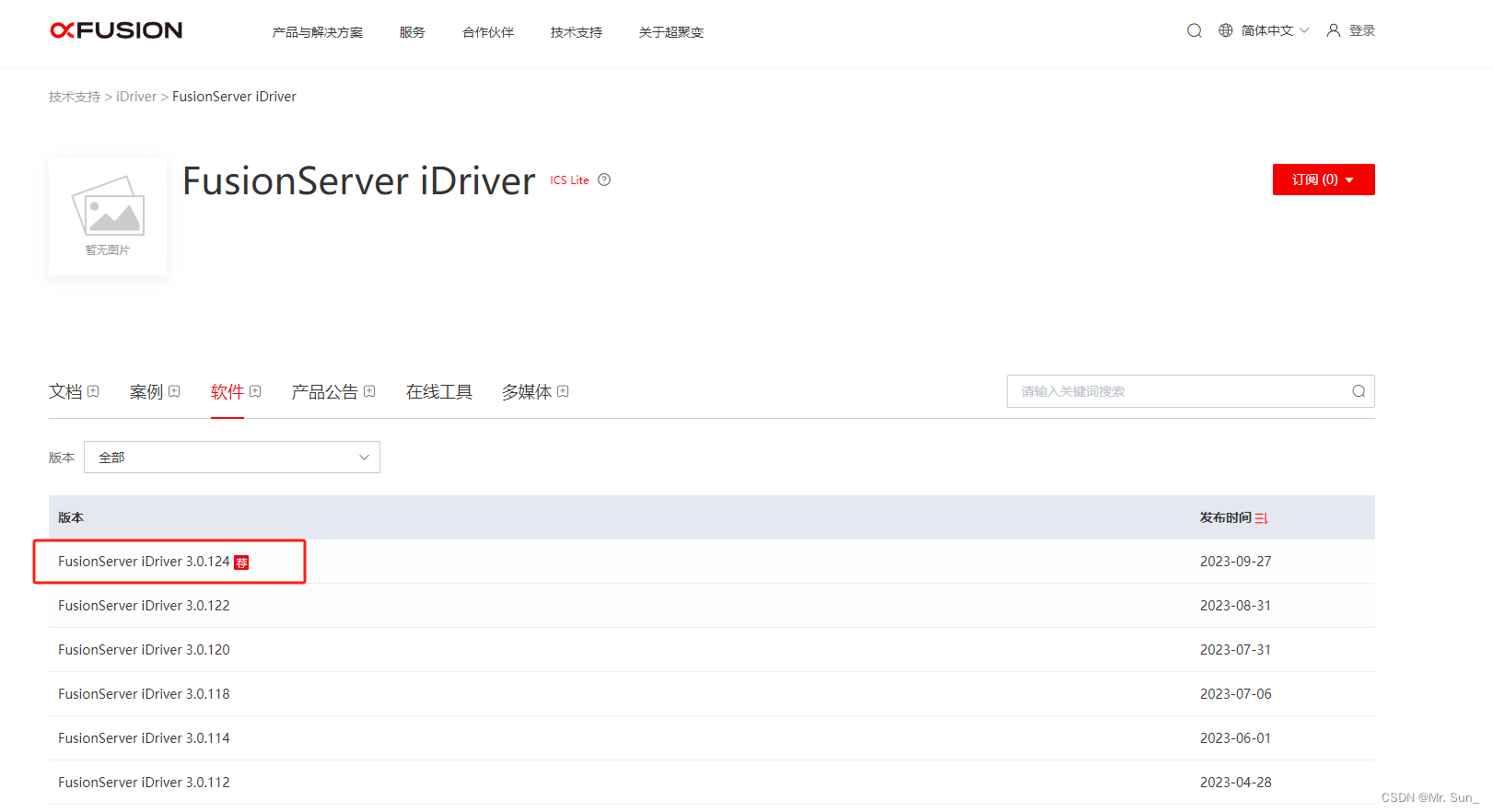Open the 订阅 (0) subscribe dropdown
Viewport: 1493px width, 812px height.
pyautogui.click(x=1324, y=180)
